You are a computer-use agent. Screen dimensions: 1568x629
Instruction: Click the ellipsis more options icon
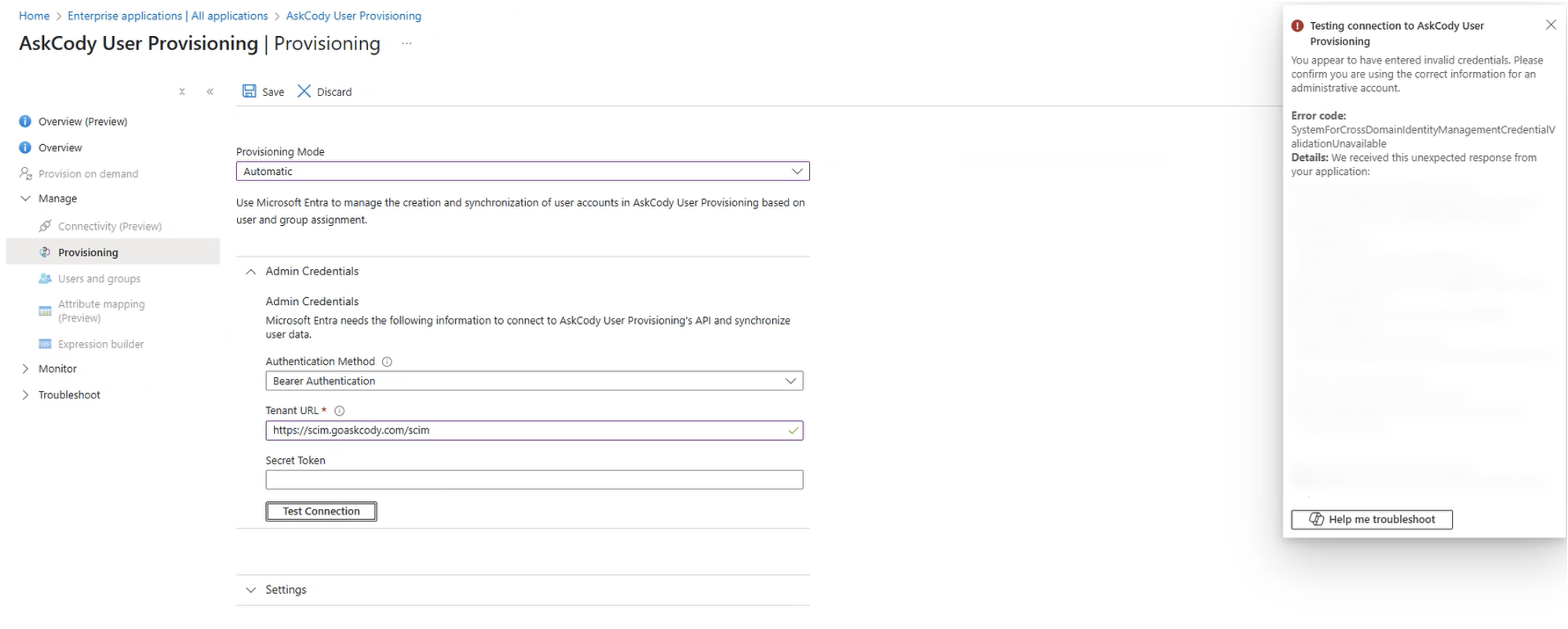407,44
